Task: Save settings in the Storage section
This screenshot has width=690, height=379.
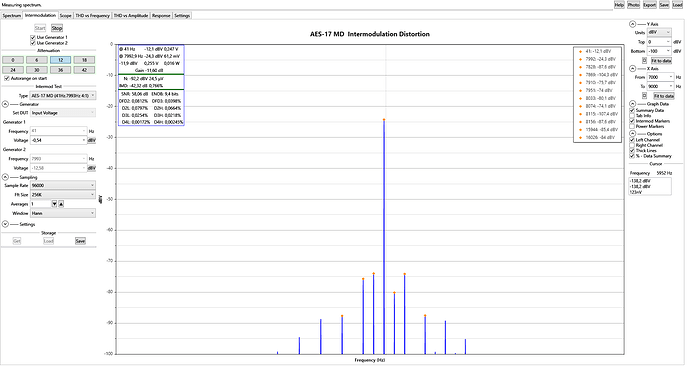Action: [80, 241]
